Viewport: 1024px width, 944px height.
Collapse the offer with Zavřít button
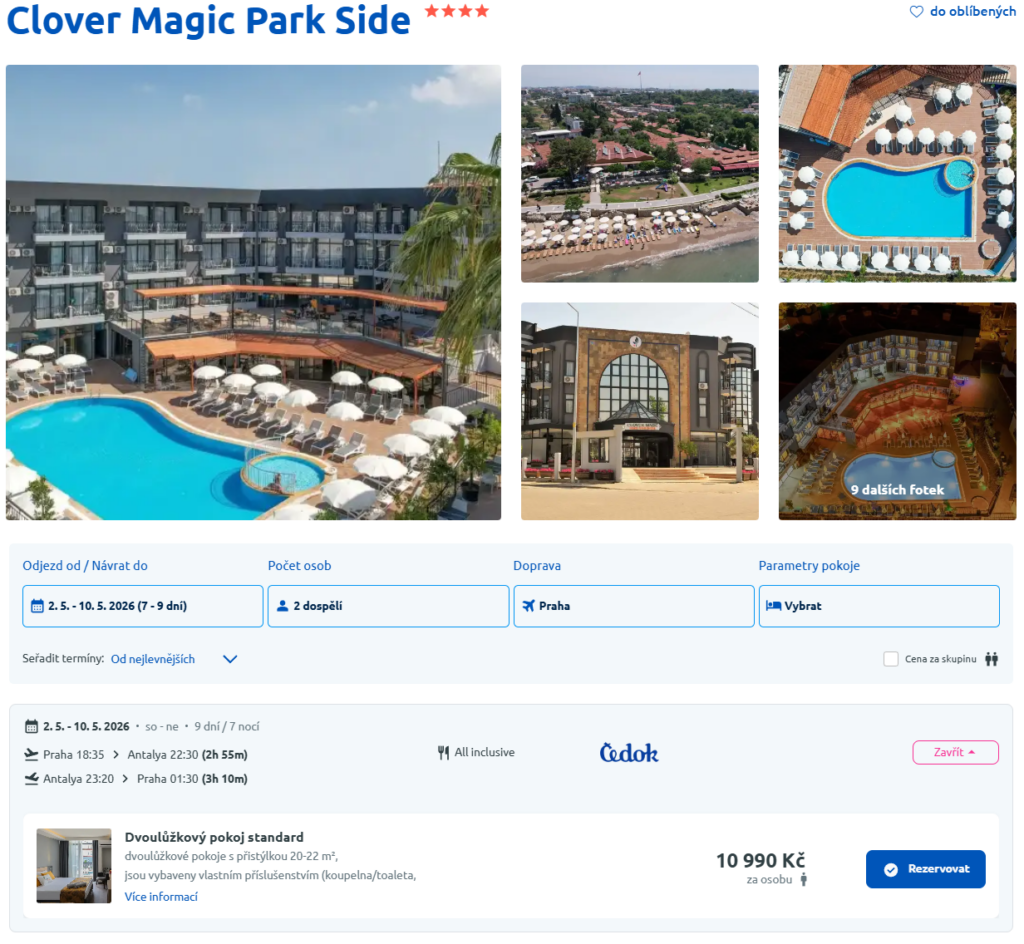955,752
